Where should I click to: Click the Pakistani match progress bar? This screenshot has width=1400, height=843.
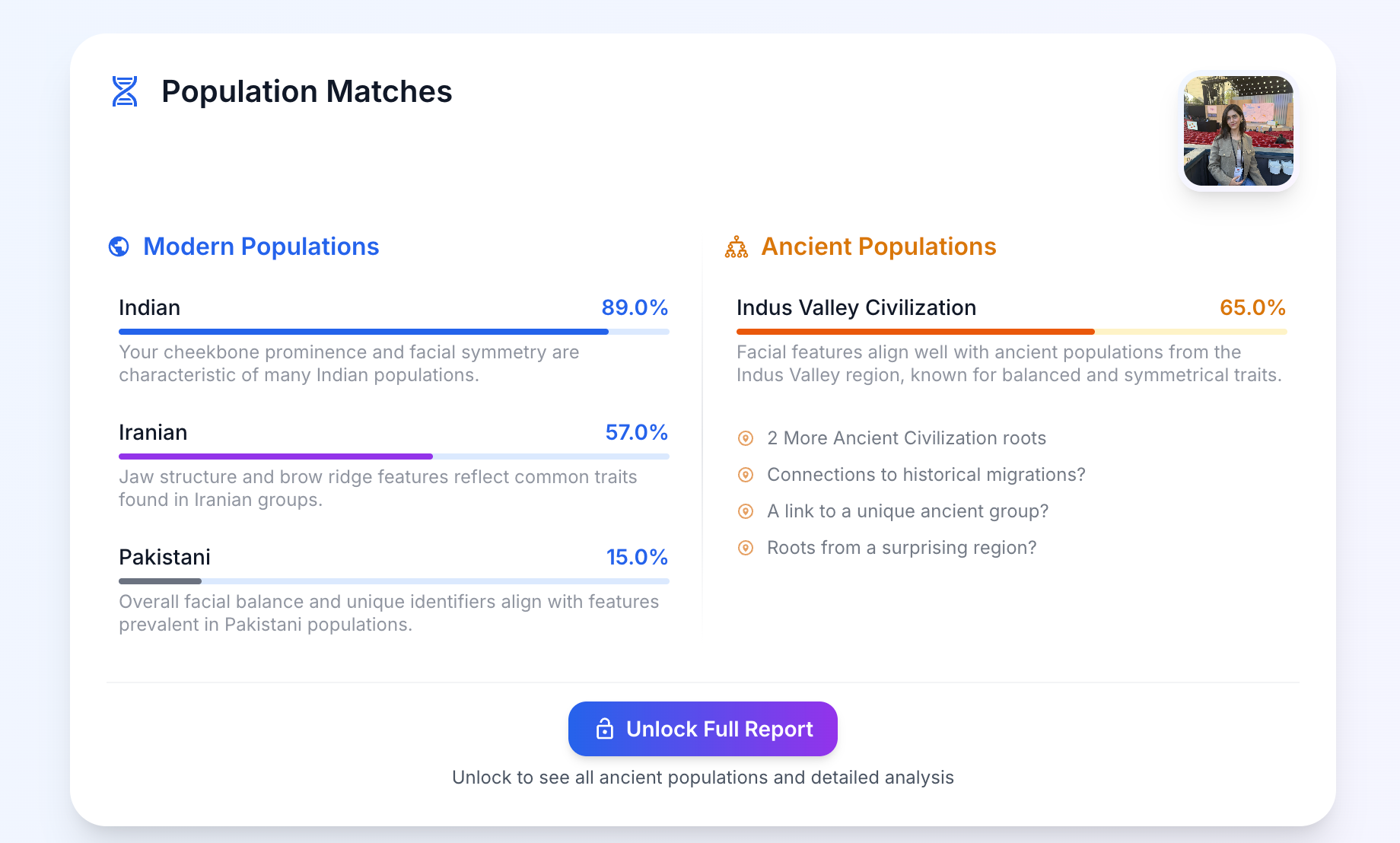tap(393, 581)
